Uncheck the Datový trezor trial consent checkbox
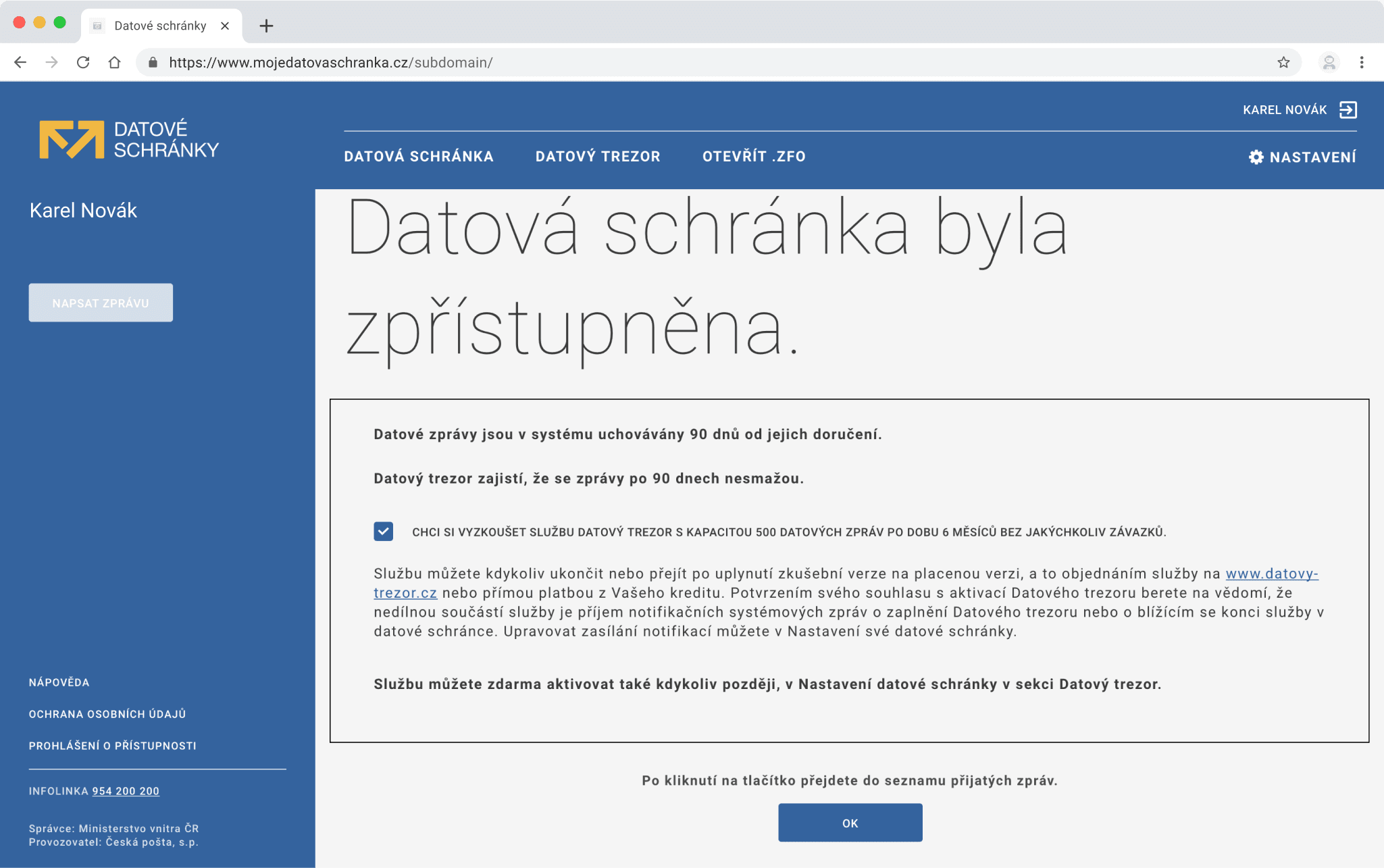This screenshot has width=1384, height=868. (383, 532)
